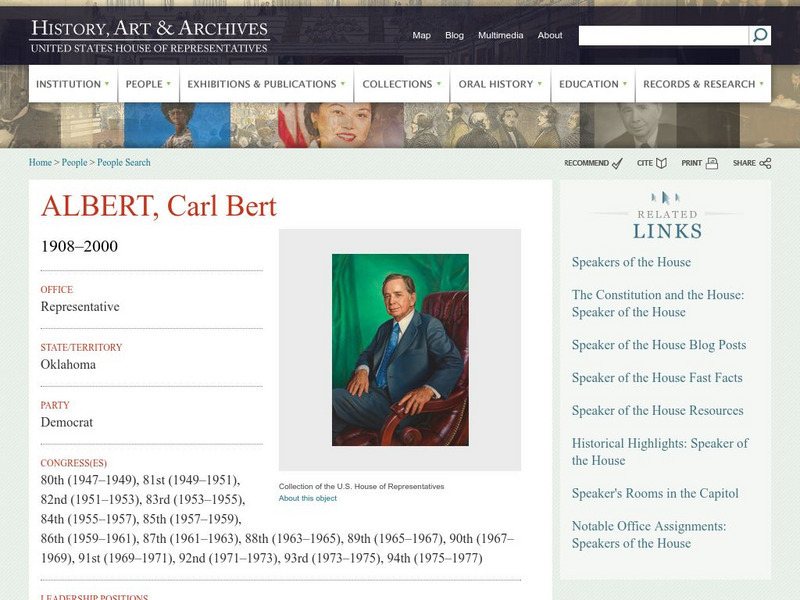
Task: Click the Cite book icon
Action: pyautogui.click(x=660, y=163)
